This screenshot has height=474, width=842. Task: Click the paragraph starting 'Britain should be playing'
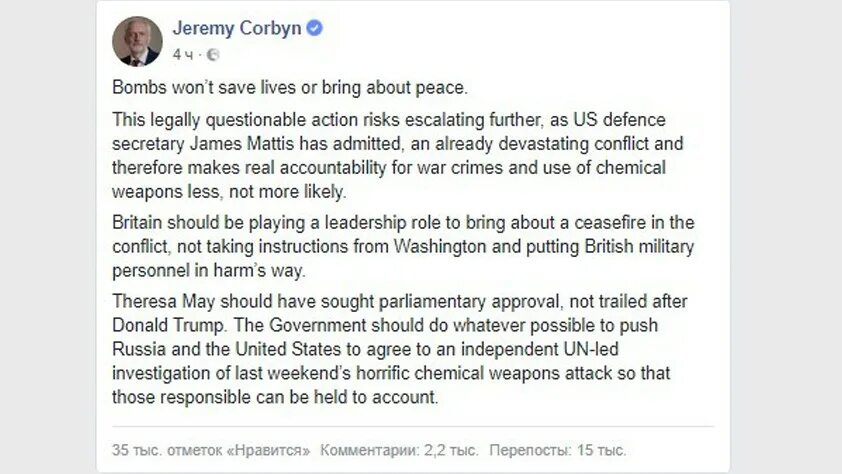point(403,246)
